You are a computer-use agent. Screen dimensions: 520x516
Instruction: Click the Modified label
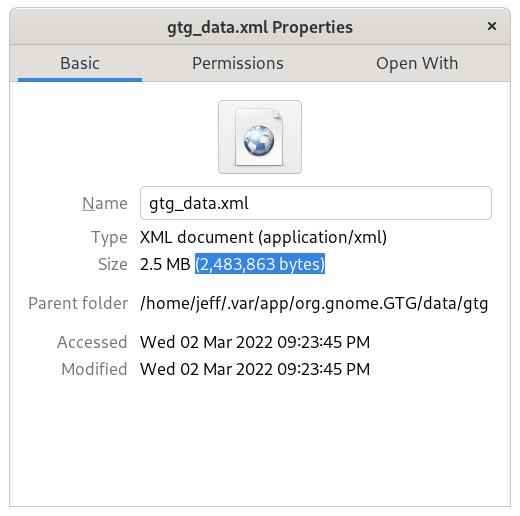point(94,369)
